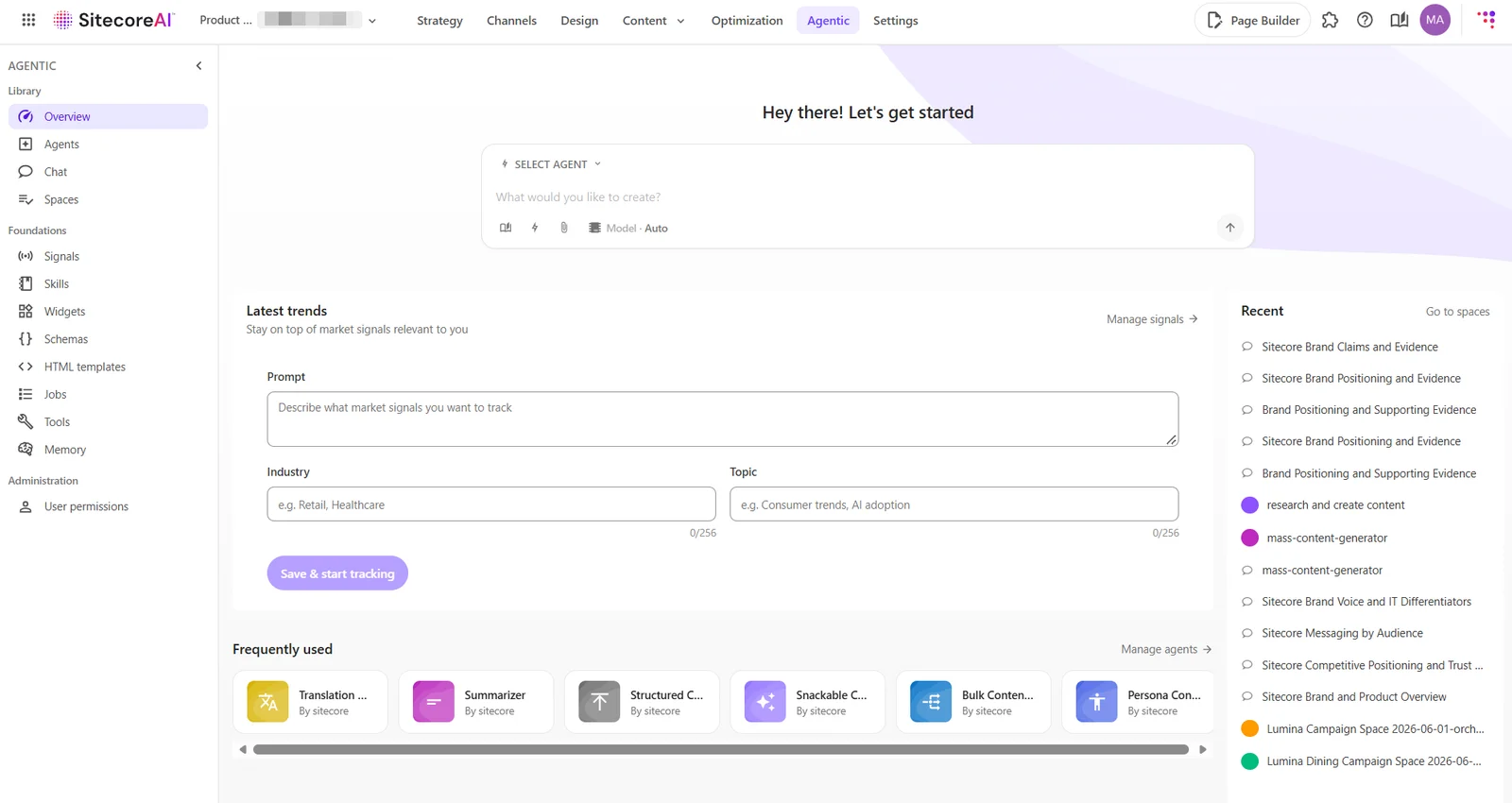Click the scroll left arrow under agent cards

click(x=243, y=750)
